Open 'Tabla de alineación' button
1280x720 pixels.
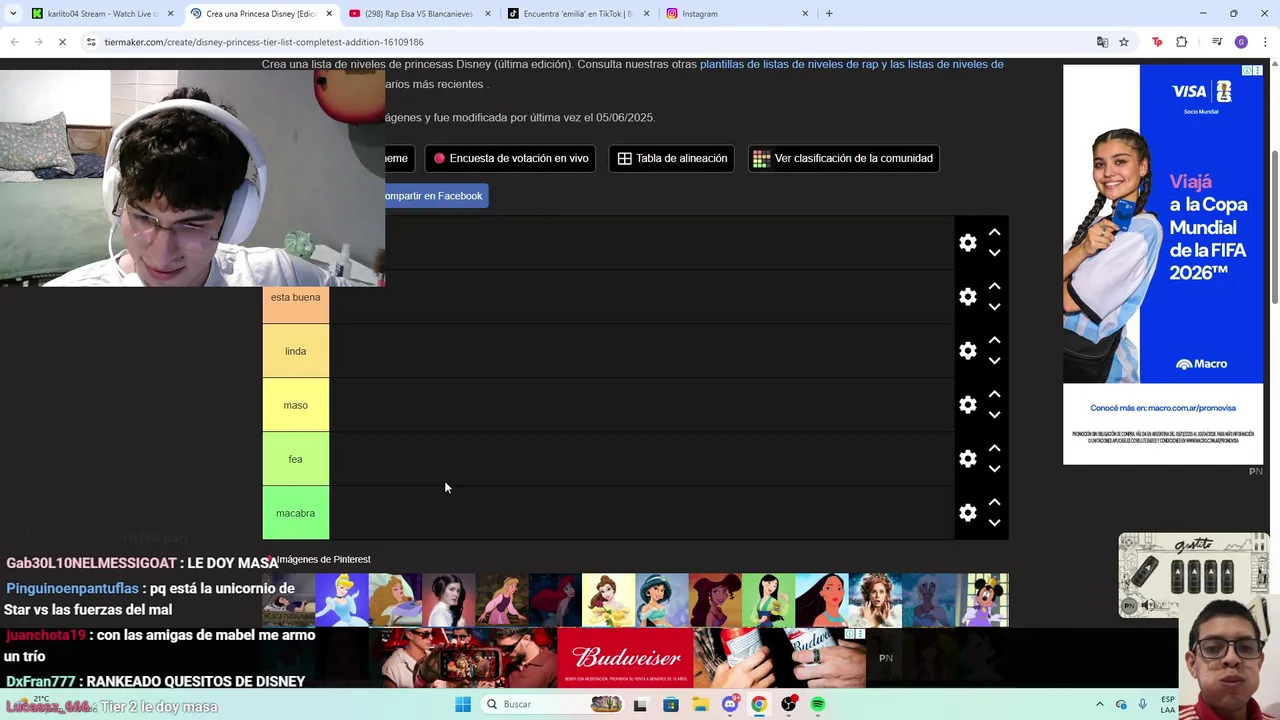[x=672, y=158]
